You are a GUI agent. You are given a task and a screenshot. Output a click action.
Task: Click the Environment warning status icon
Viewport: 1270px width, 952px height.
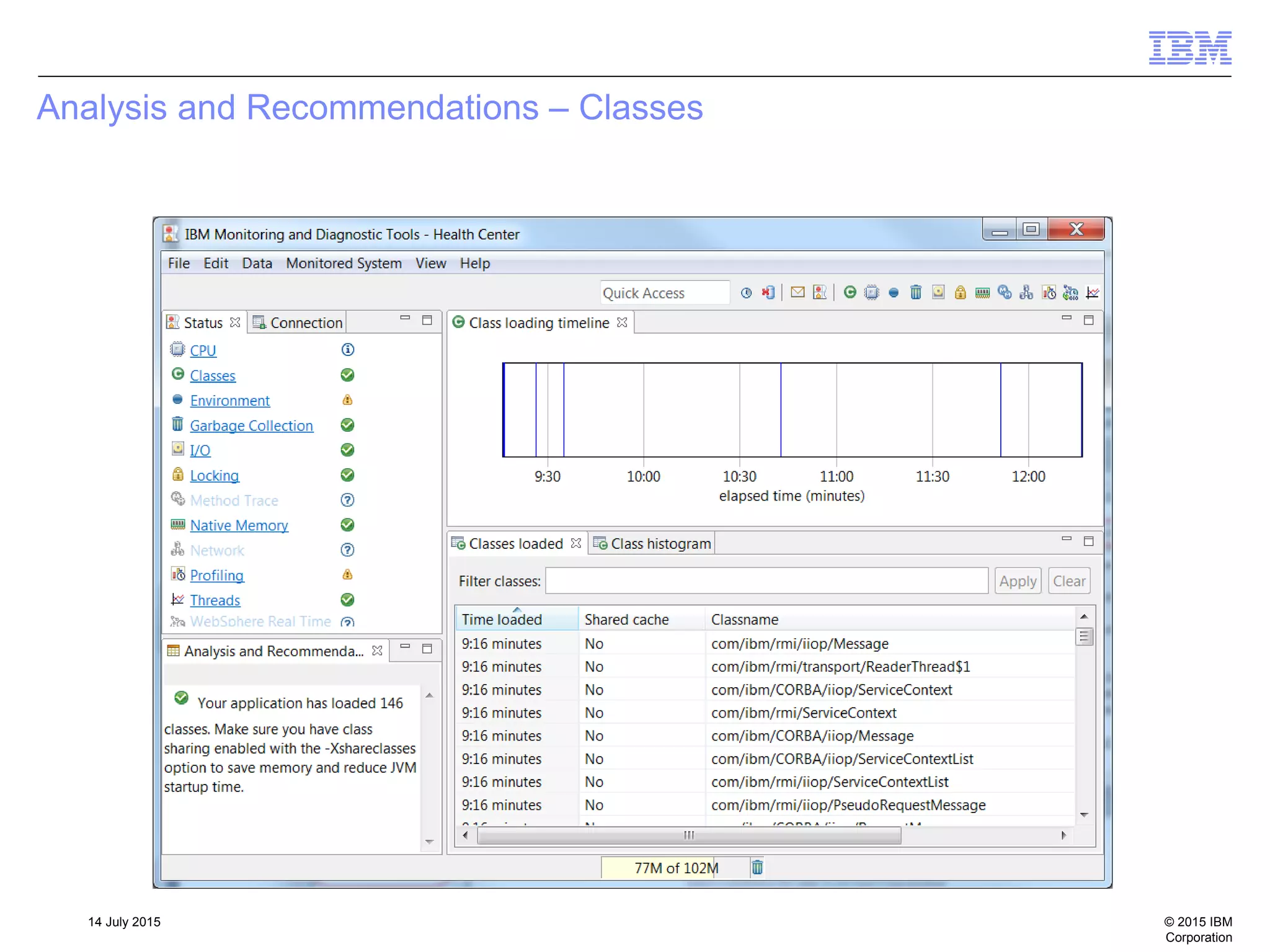pos(347,400)
